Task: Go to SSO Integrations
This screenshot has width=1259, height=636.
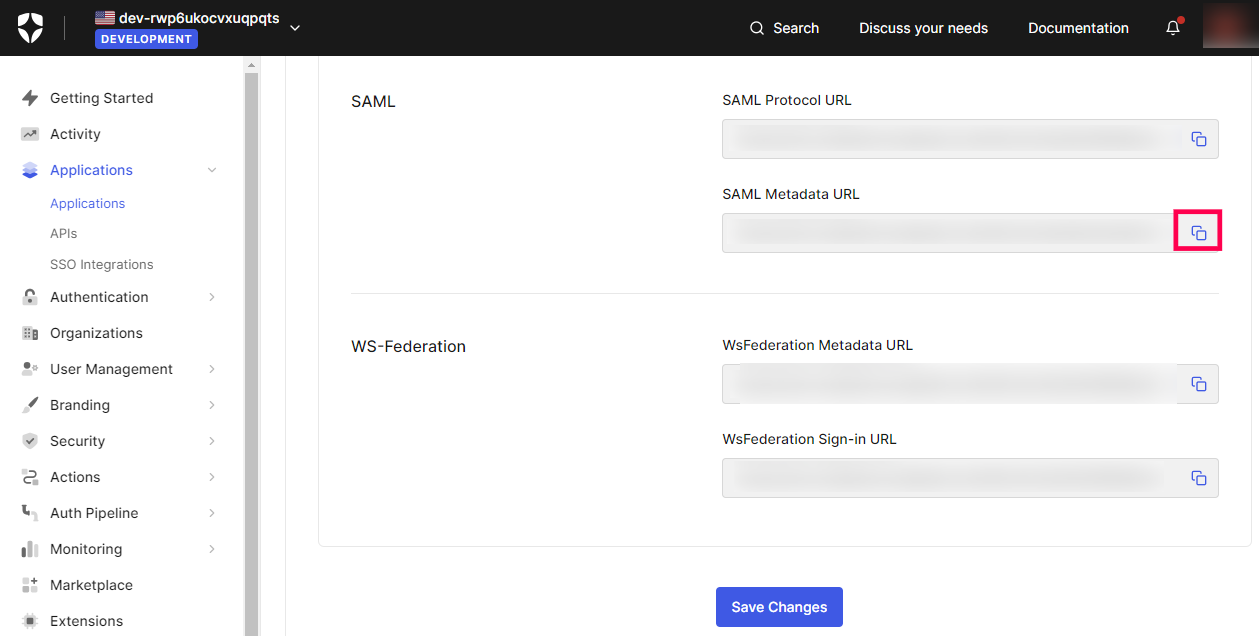Action: [102, 264]
